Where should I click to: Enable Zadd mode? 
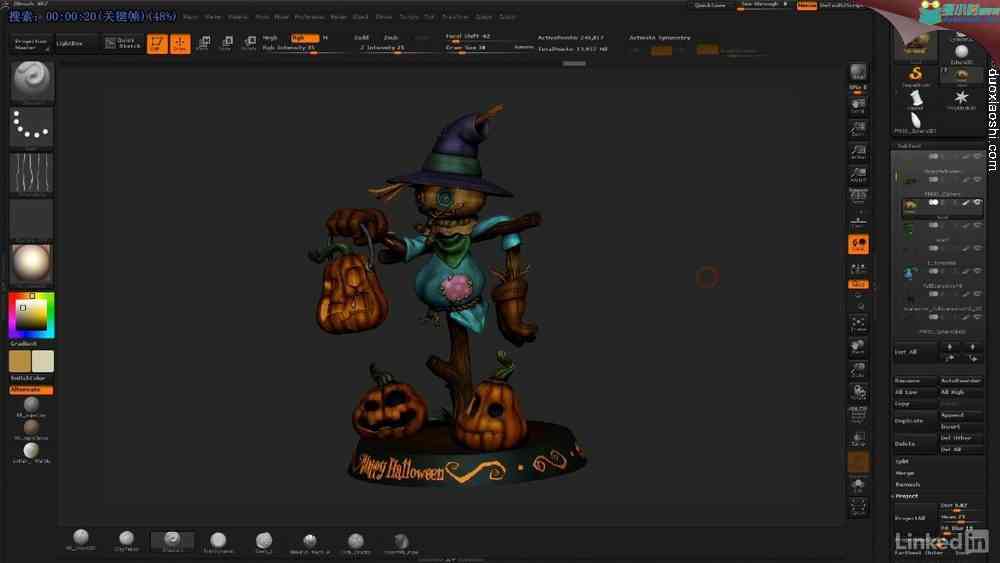pyautogui.click(x=362, y=38)
